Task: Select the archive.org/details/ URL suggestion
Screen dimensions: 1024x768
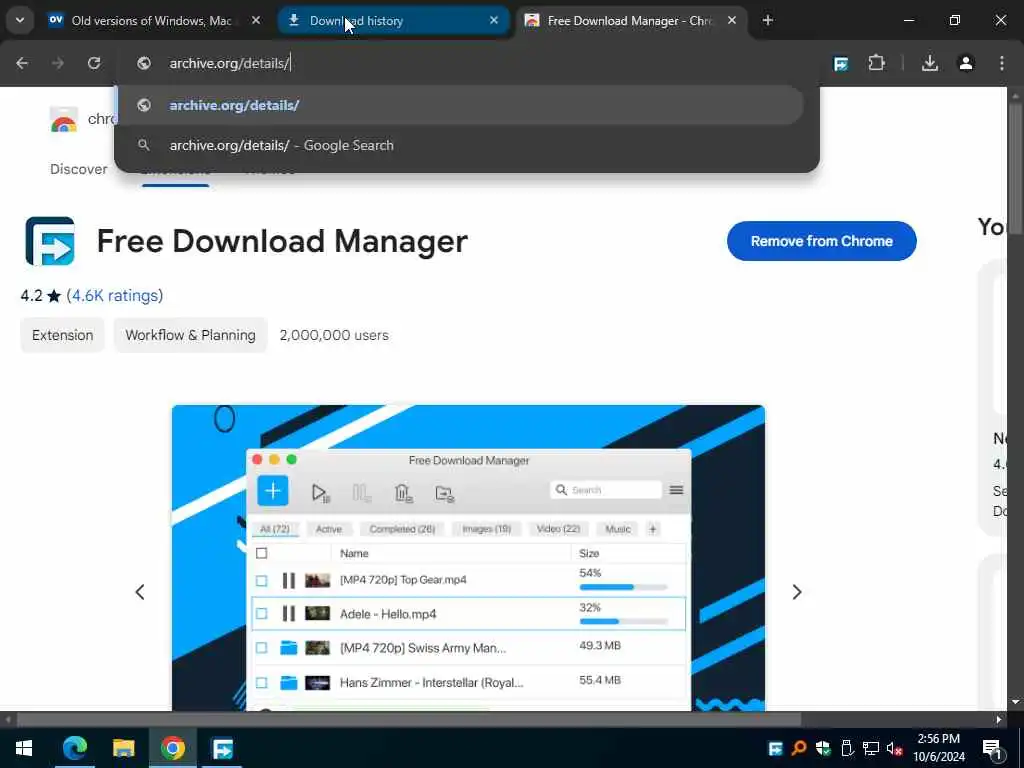Action: click(460, 105)
